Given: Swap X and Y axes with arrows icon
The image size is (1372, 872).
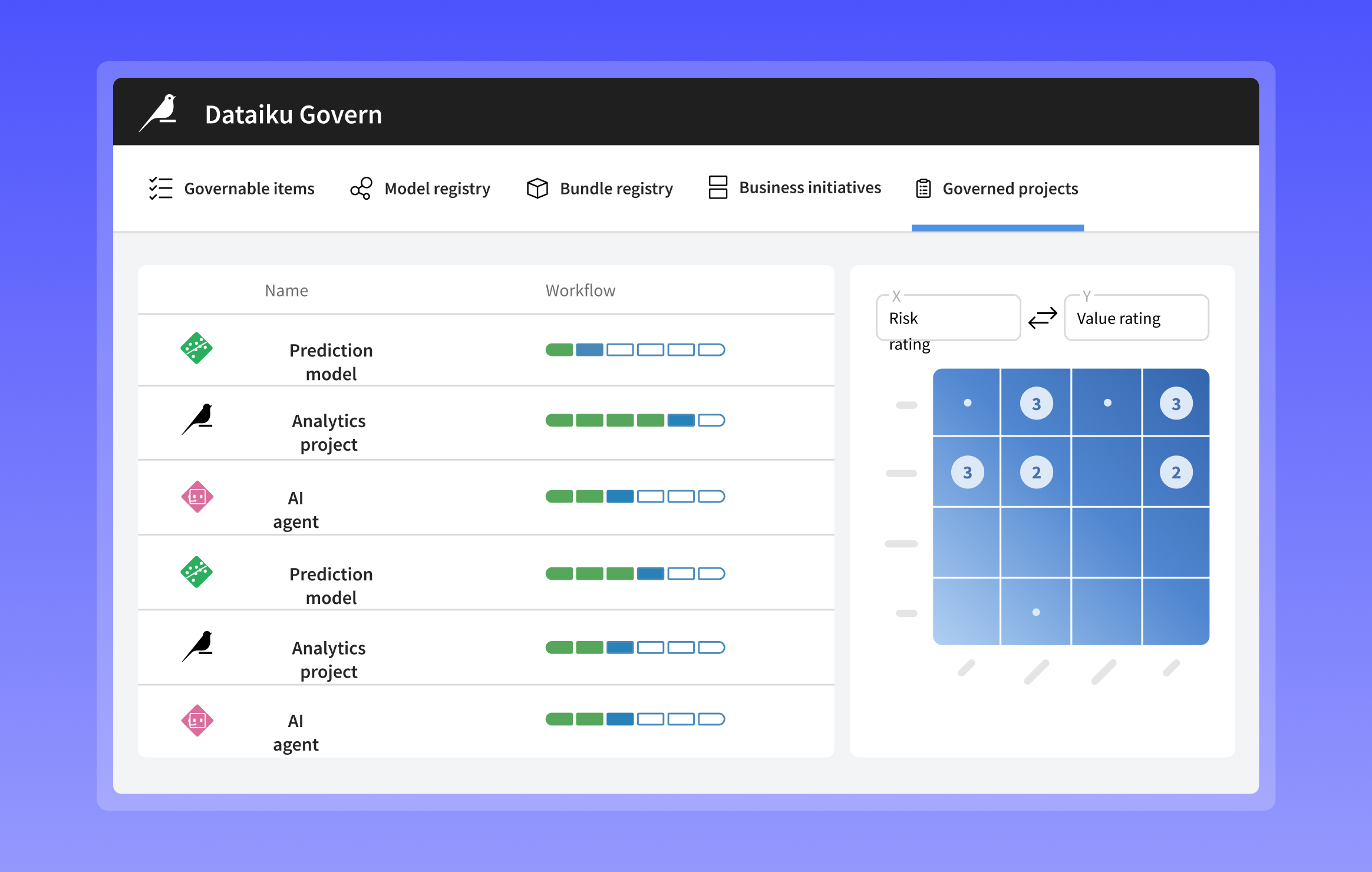Looking at the screenshot, I should (x=1042, y=318).
